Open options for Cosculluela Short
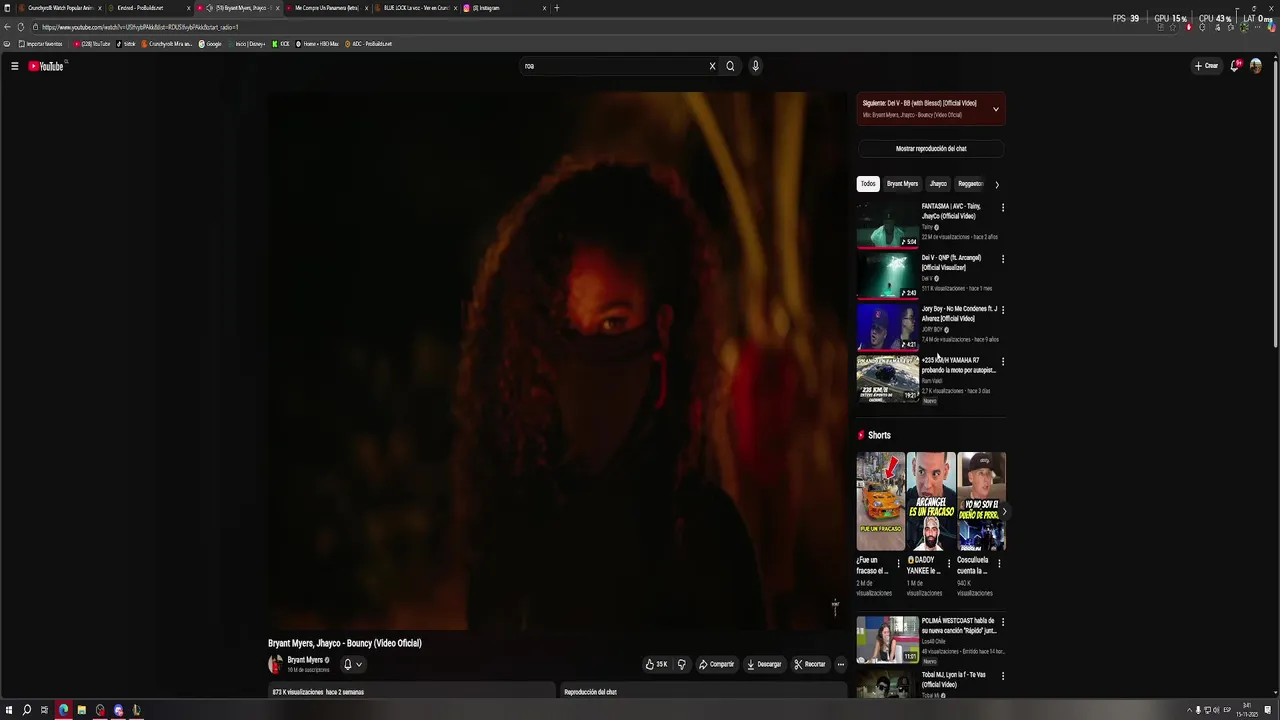Viewport: 1280px width, 720px height. click(999, 563)
